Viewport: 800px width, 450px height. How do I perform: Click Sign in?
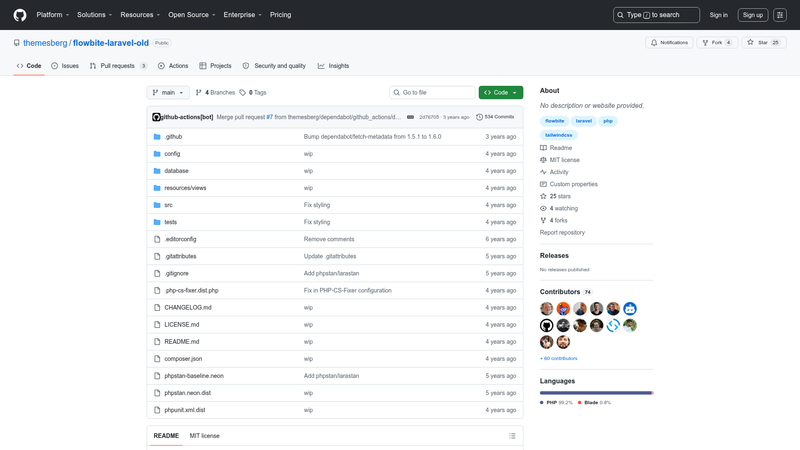(718, 15)
